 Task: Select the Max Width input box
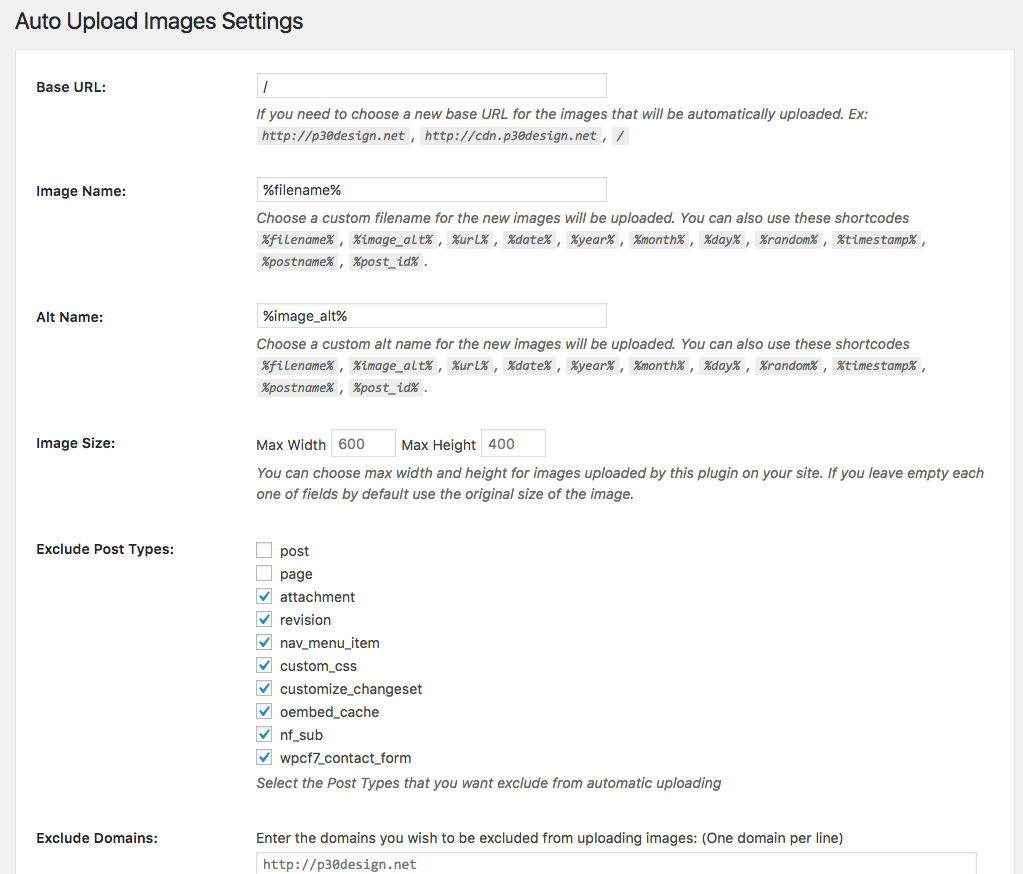363,443
